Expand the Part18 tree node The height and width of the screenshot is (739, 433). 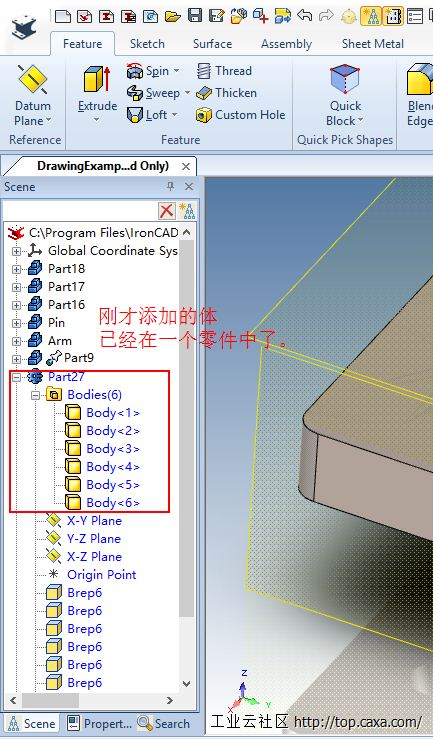point(16,269)
